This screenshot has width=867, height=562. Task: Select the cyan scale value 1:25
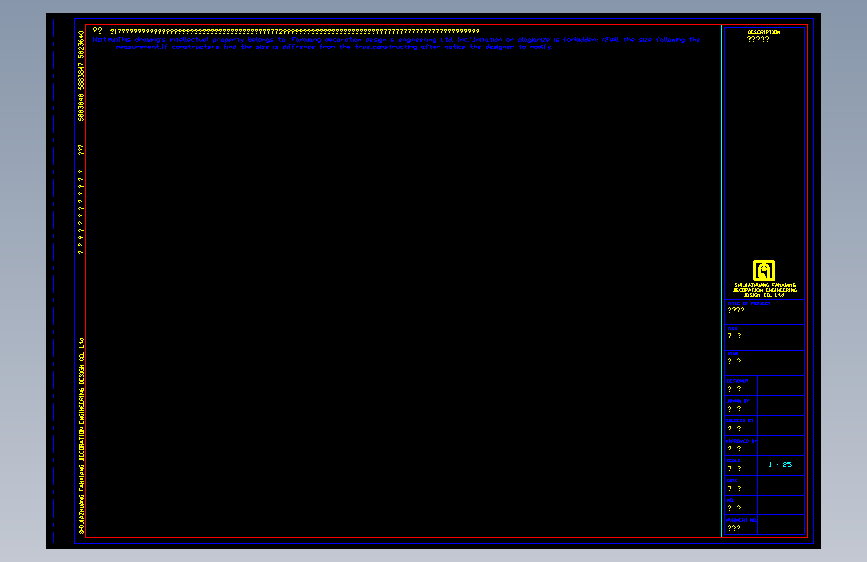point(780,465)
